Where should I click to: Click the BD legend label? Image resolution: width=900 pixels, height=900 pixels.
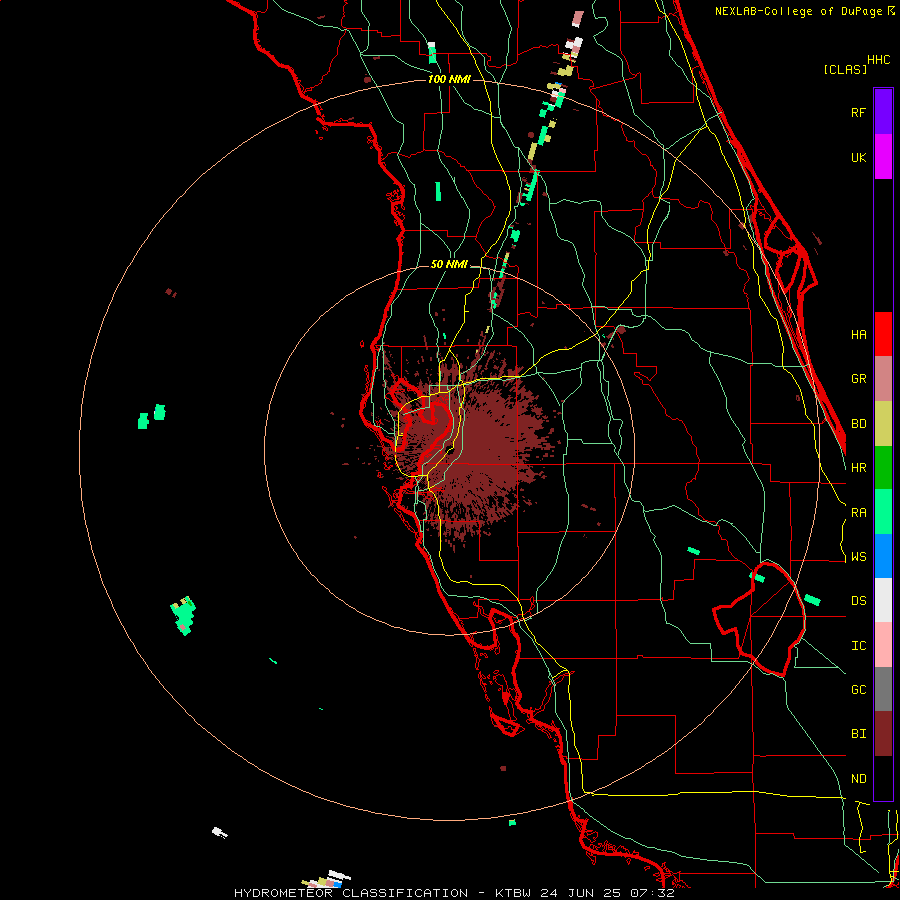859,424
